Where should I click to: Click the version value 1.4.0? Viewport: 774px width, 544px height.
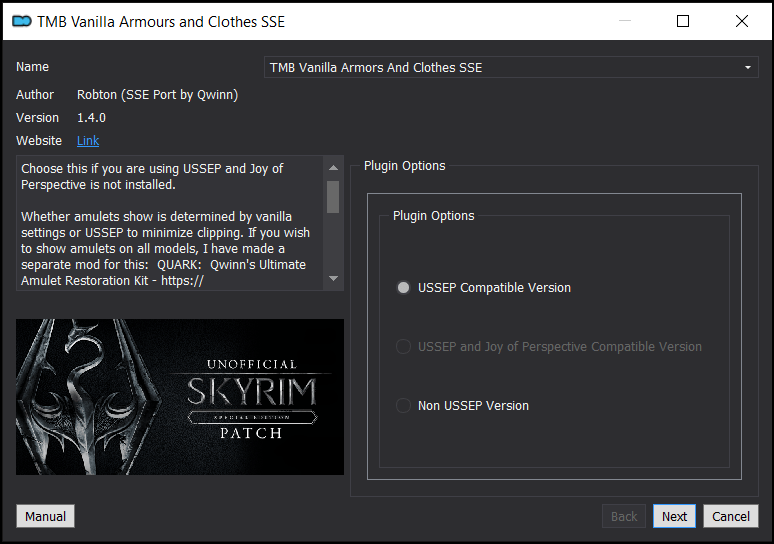pos(91,118)
